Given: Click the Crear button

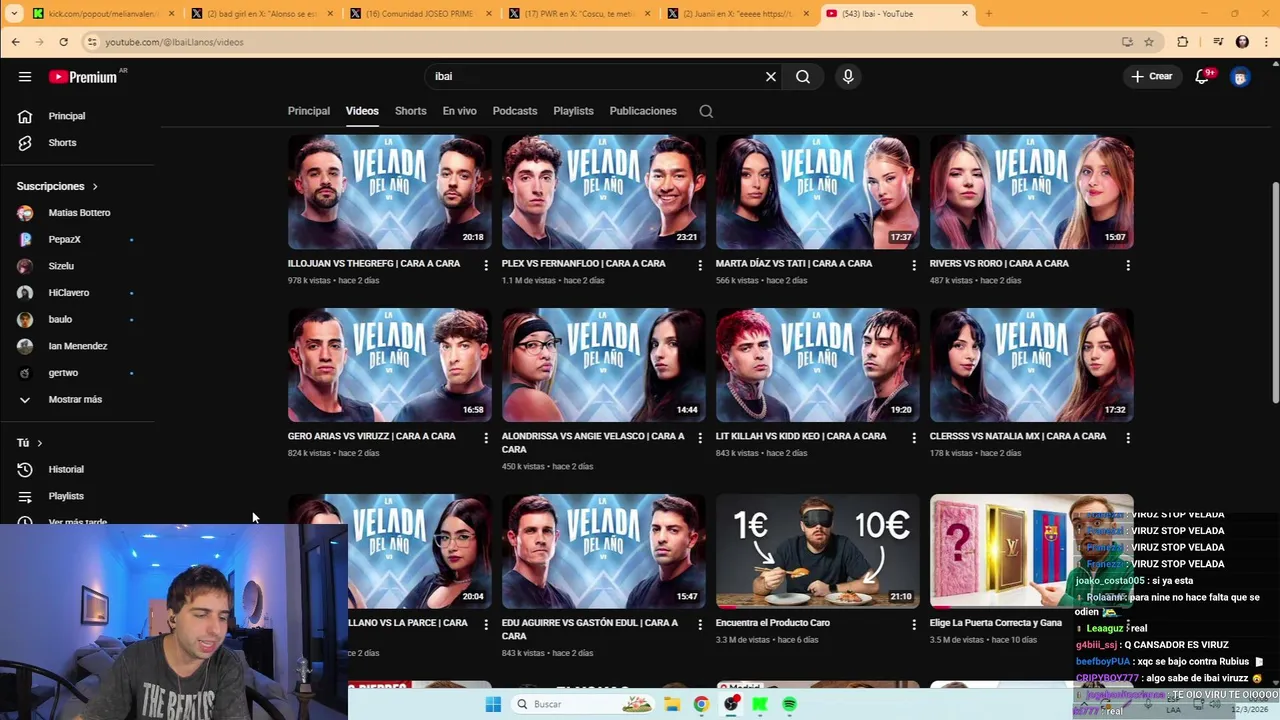Looking at the screenshot, I should tap(1152, 76).
